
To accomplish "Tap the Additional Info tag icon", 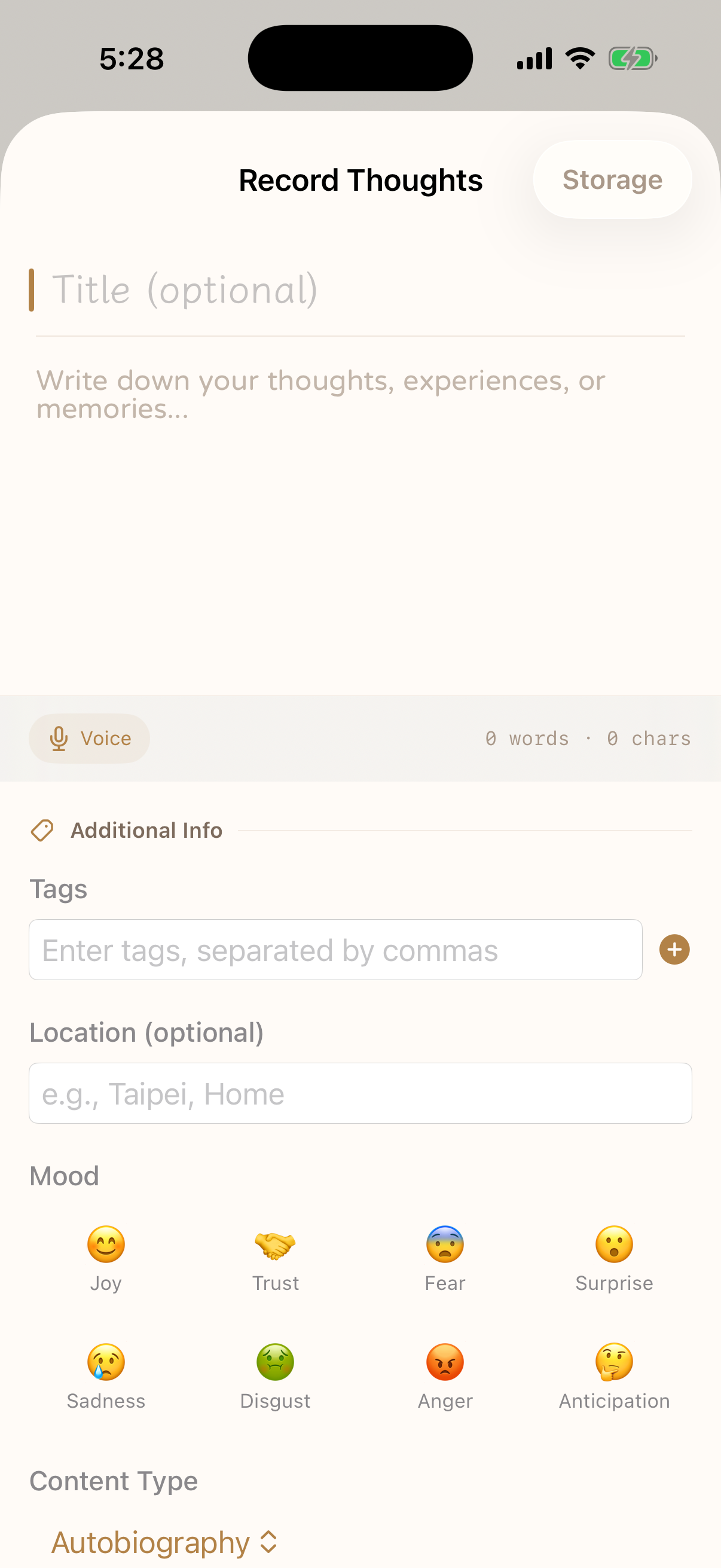I will click(x=42, y=830).
